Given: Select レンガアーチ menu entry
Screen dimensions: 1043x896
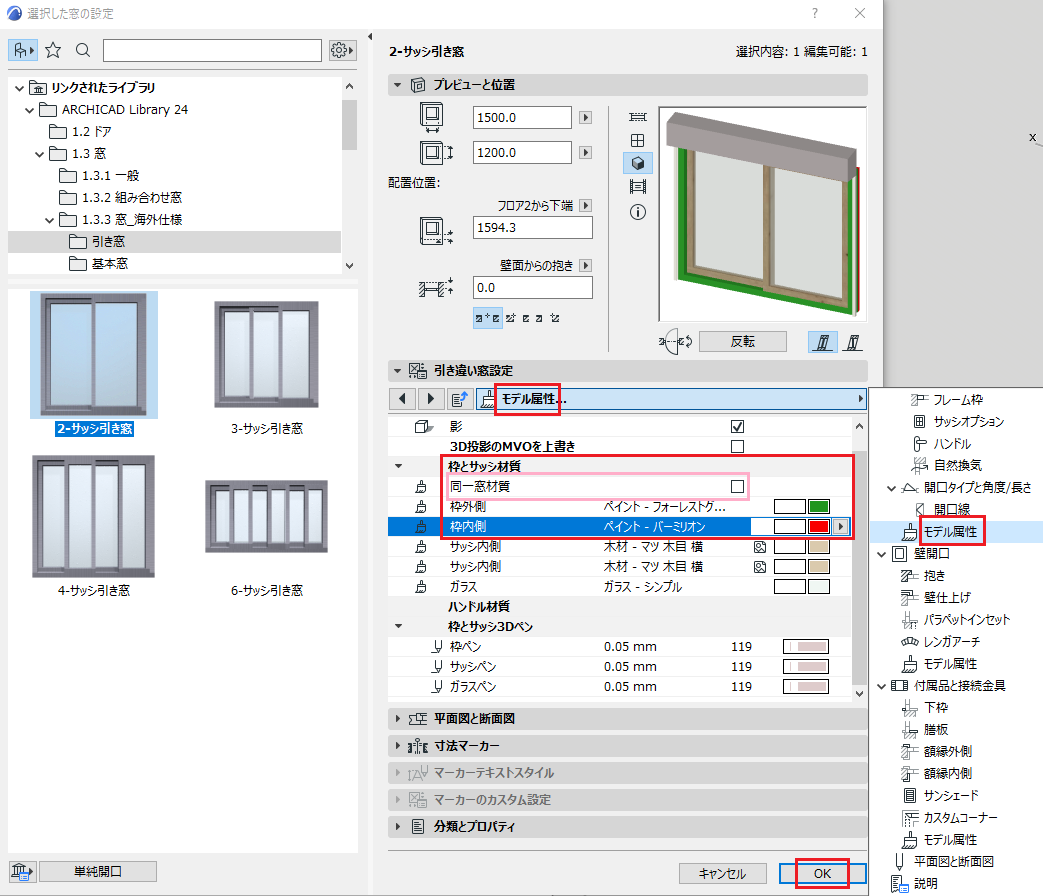Looking at the screenshot, I should [951, 642].
